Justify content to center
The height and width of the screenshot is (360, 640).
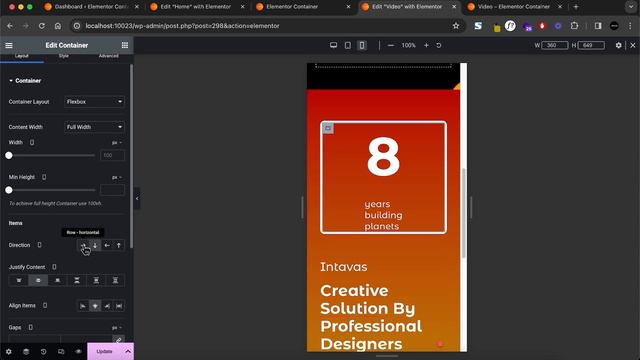tap(38, 280)
